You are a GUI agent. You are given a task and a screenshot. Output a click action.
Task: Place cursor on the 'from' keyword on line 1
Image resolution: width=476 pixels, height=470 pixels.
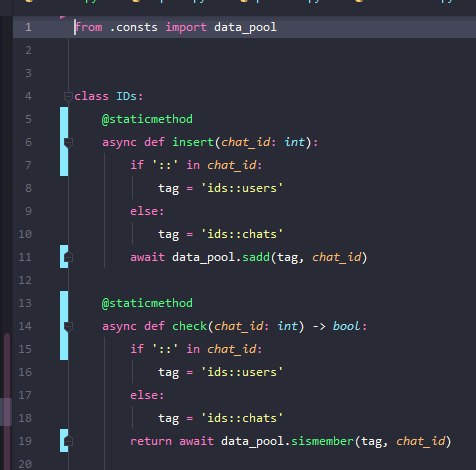[89, 27]
